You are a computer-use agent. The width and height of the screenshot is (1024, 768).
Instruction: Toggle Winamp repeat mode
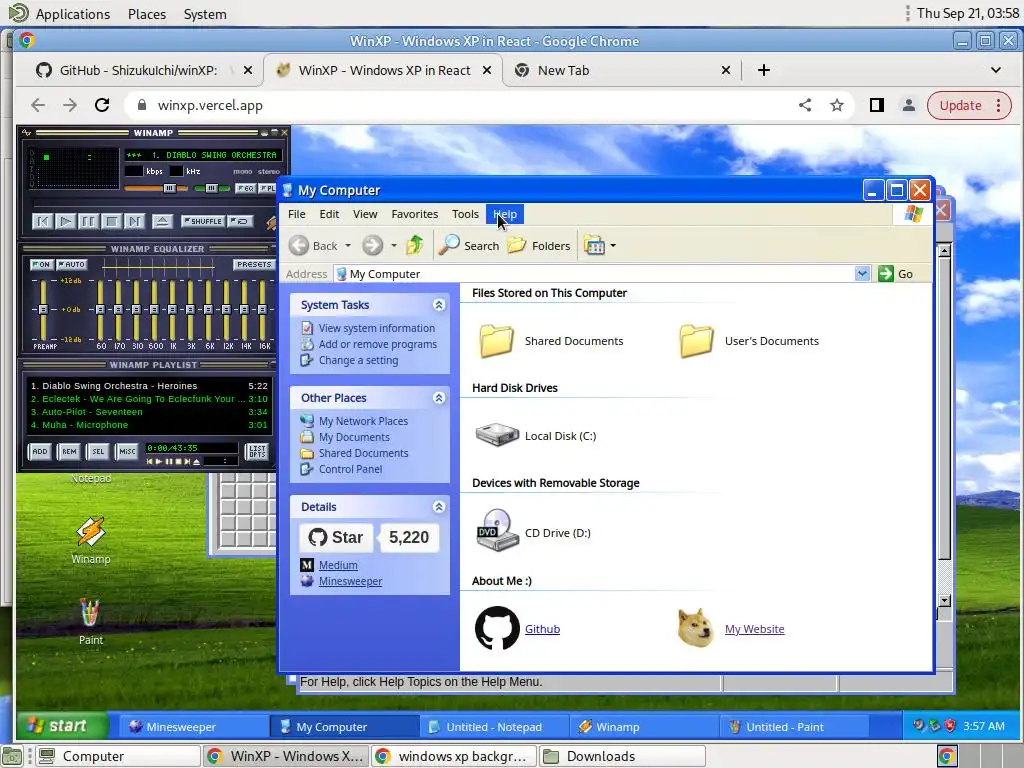pyautogui.click(x=240, y=221)
